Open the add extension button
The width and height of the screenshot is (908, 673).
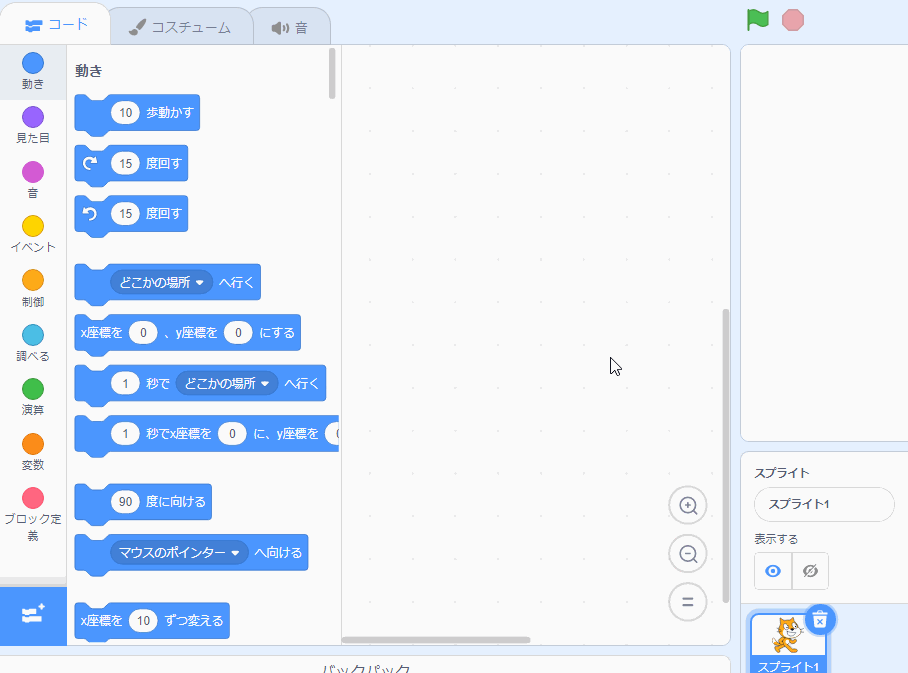(x=33, y=615)
